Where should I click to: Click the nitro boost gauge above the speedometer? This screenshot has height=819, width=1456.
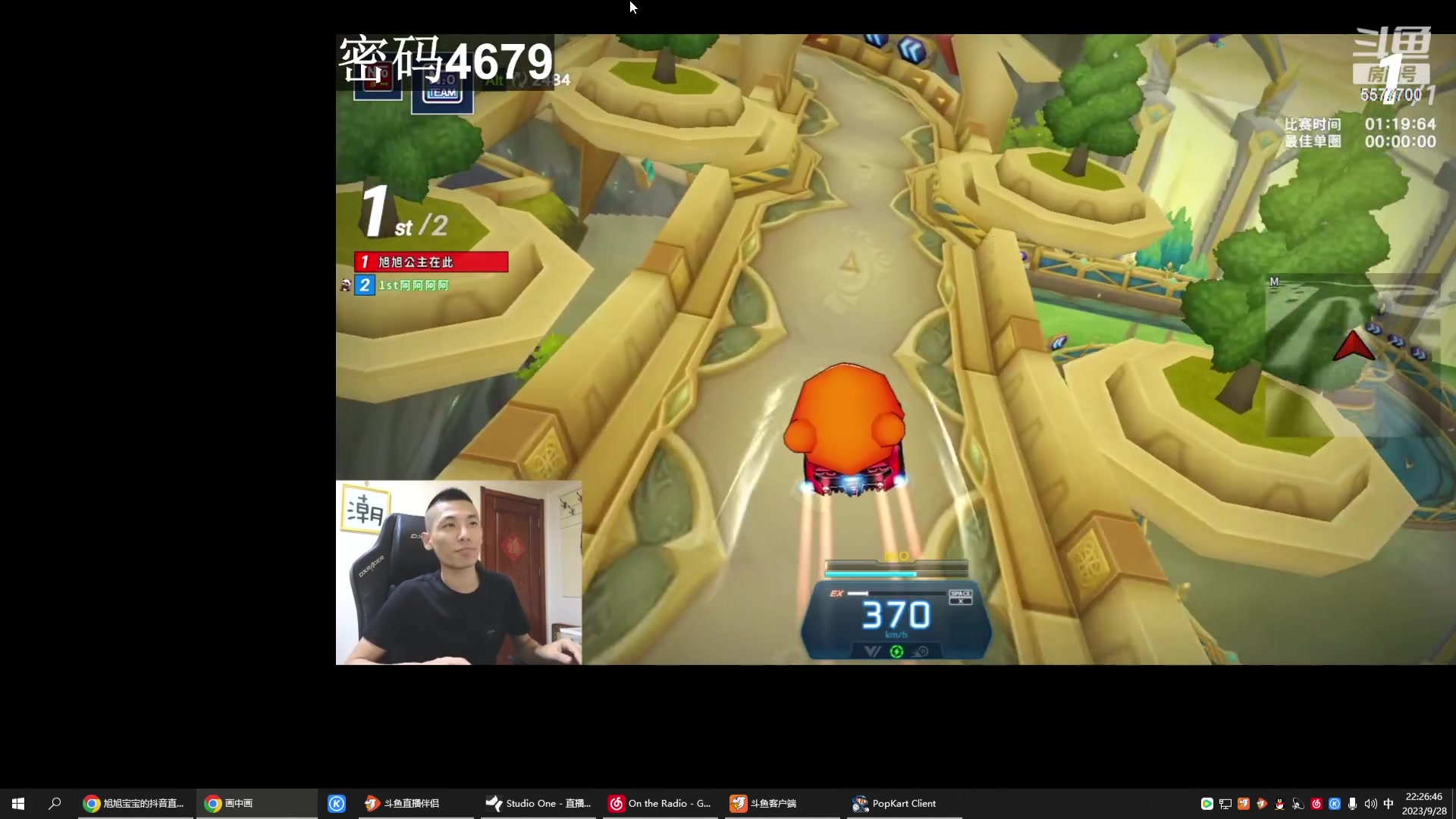[x=896, y=569]
